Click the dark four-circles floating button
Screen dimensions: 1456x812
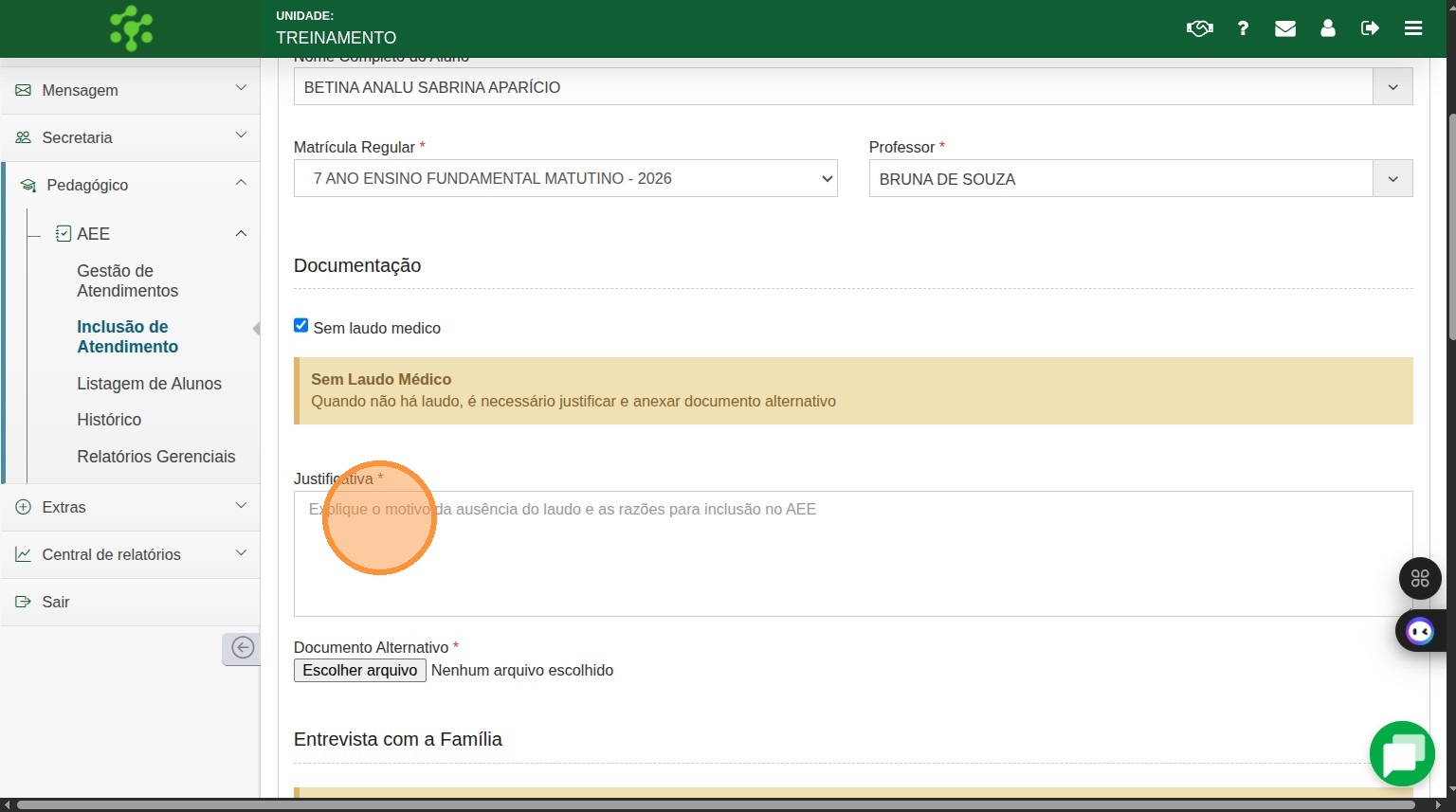pyautogui.click(x=1420, y=578)
